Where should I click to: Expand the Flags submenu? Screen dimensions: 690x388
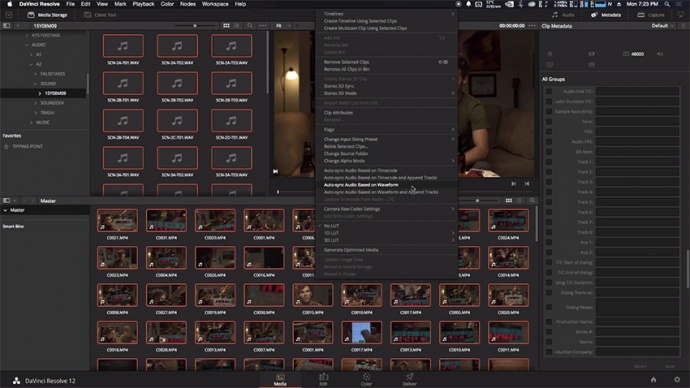click(386, 130)
